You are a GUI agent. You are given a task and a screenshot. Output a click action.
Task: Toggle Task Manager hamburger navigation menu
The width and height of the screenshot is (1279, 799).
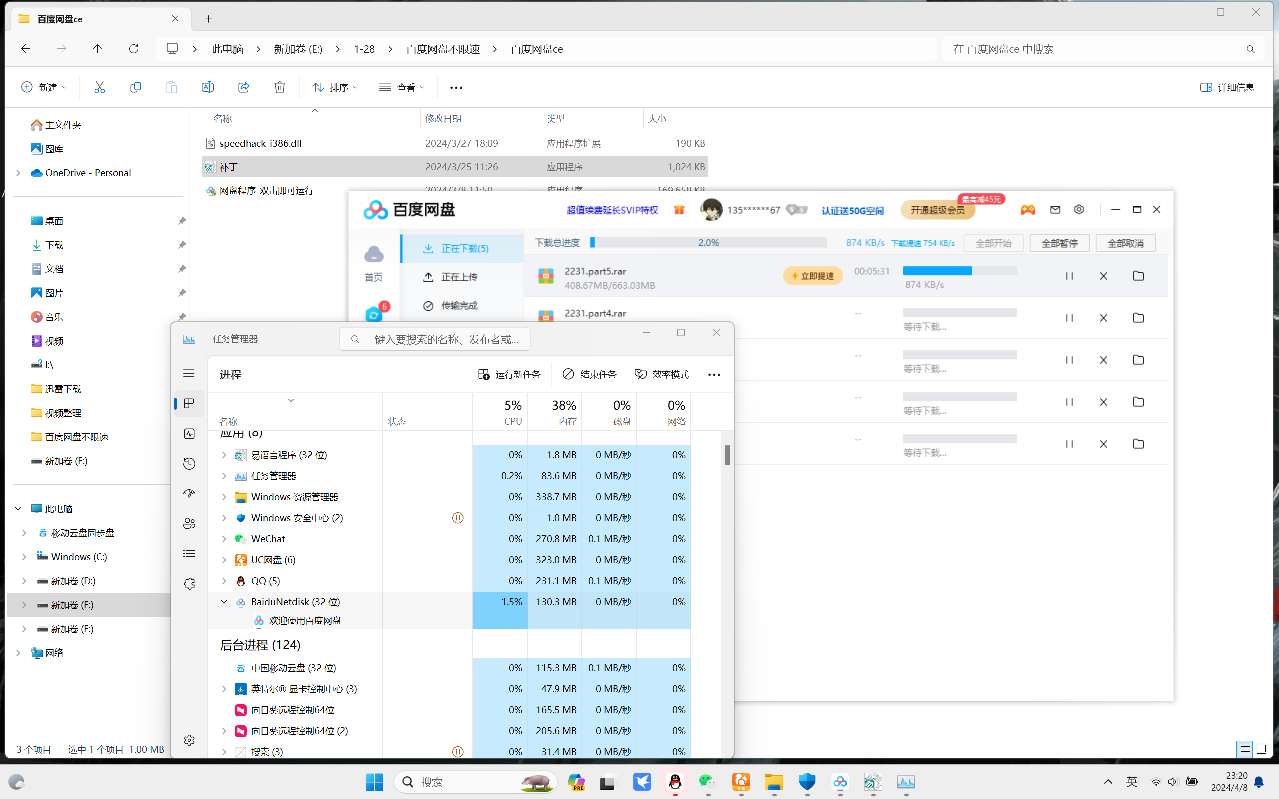pyautogui.click(x=189, y=373)
